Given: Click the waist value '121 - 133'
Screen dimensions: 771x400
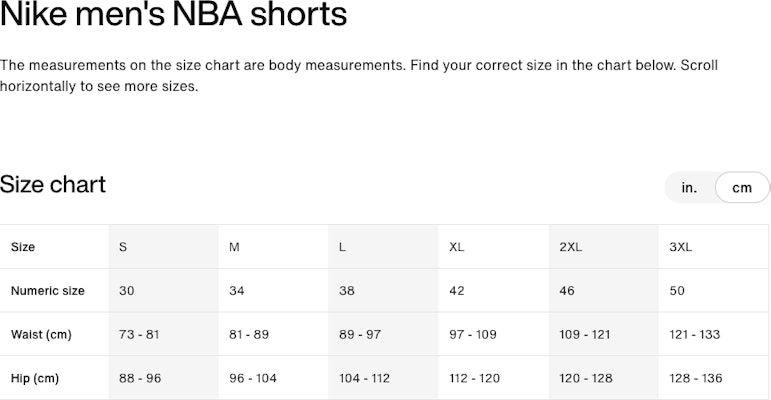Looking at the screenshot, I should tap(695, 334).
